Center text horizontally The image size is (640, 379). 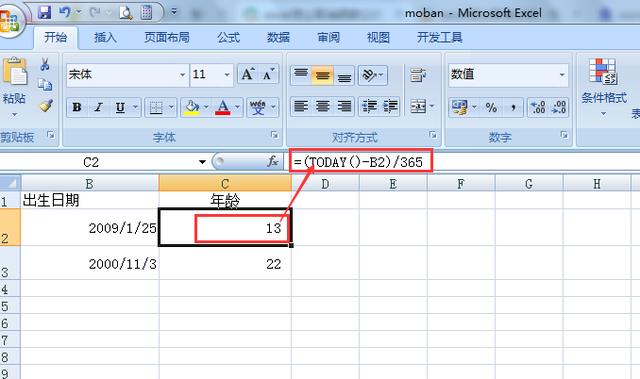[322, 106]
